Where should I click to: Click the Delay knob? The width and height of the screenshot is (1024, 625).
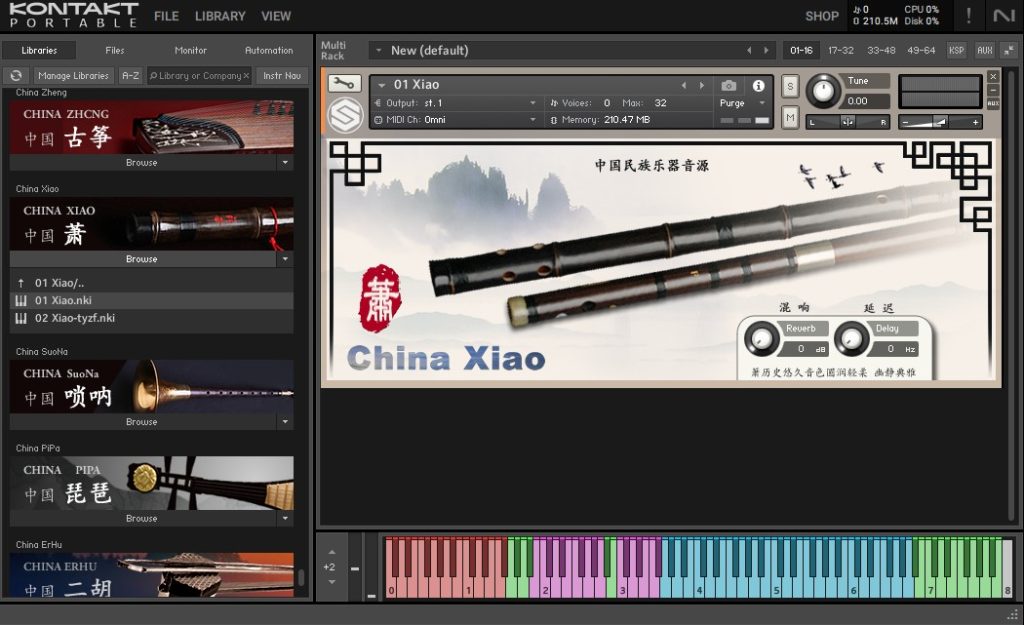[x=852, y=338]
